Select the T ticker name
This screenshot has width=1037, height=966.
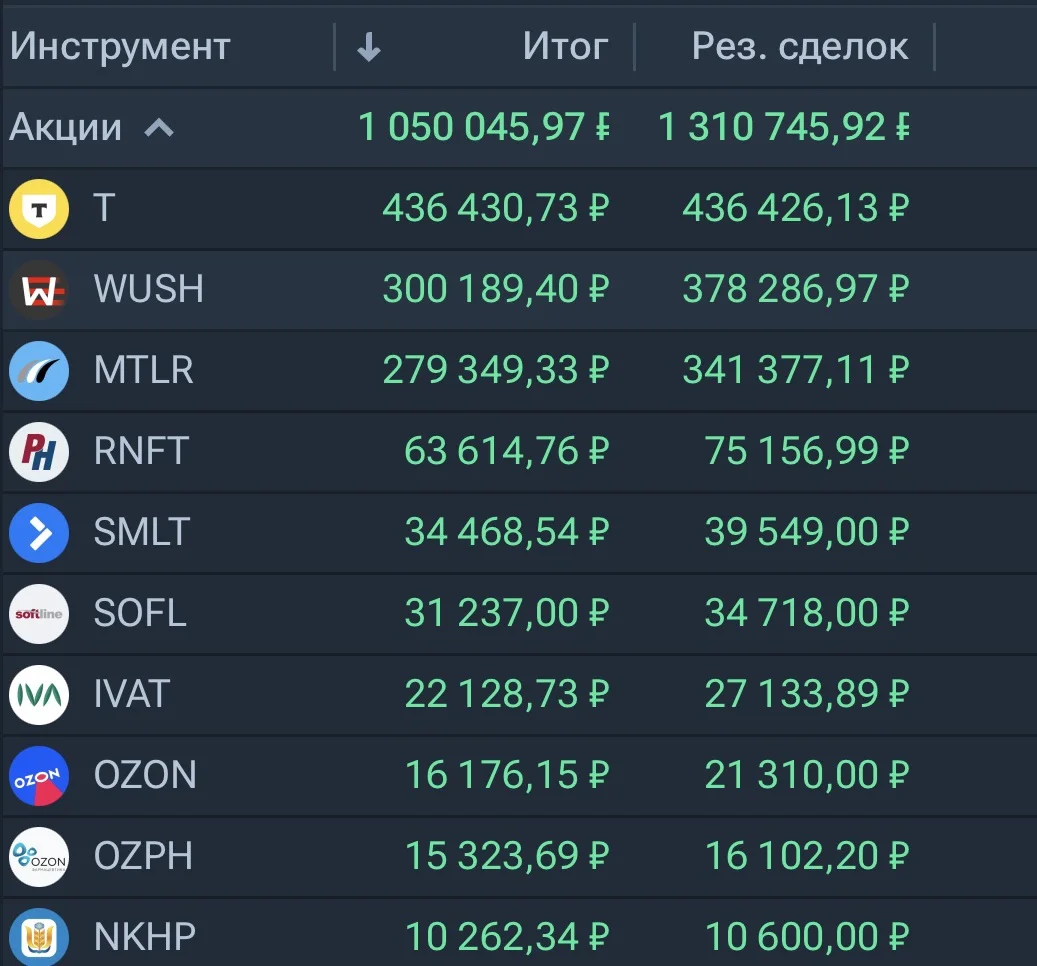[x=104, y=208]
